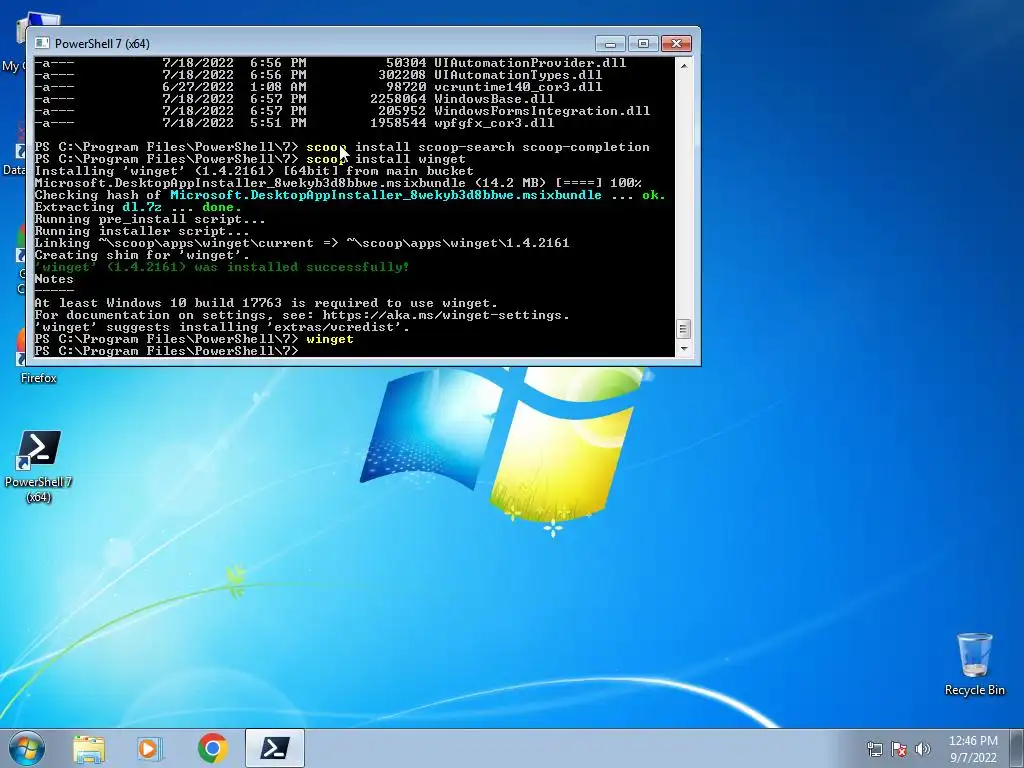This screenshot has width=1024, height=768.
Task: Click the WindowsFormsIntegration.dll listing
Action: tap(342, 111)
